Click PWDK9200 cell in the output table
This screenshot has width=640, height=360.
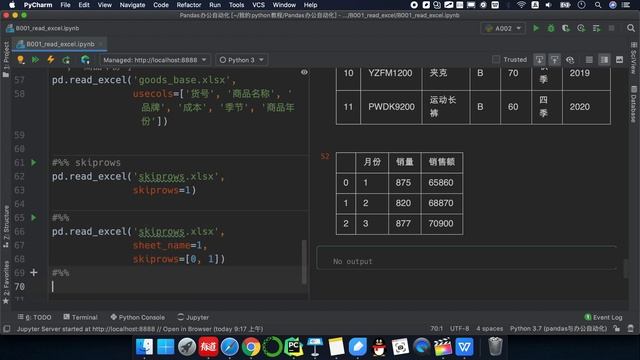point(391,107)
